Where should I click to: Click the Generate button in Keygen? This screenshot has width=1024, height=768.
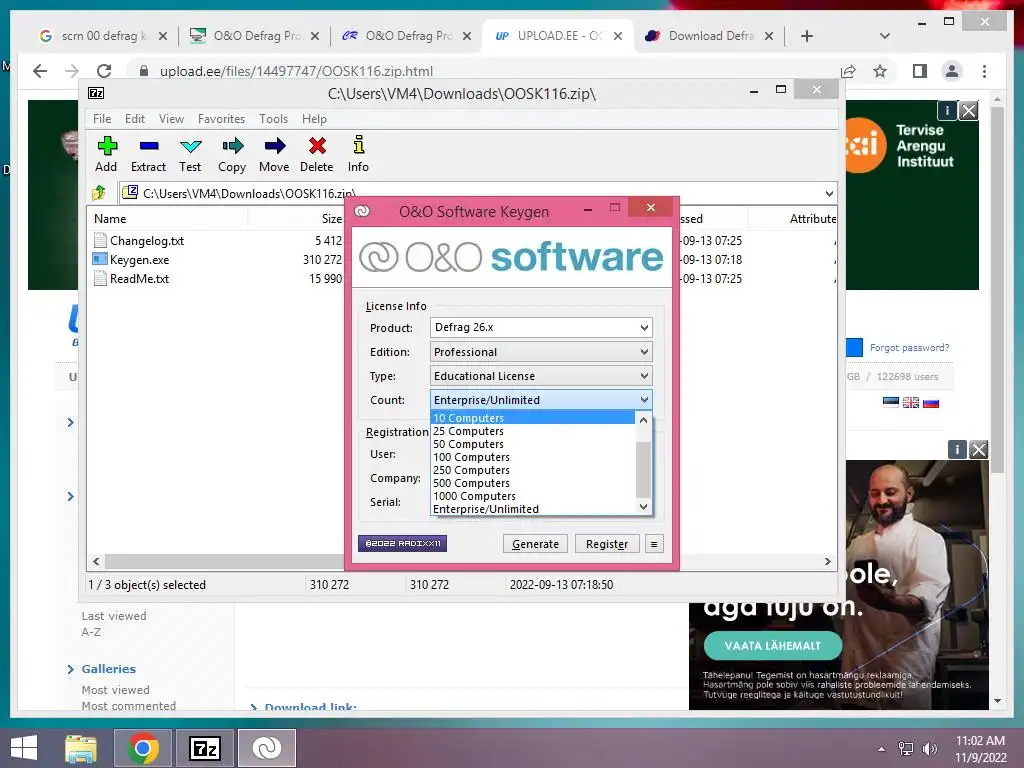tap(536, 544)
